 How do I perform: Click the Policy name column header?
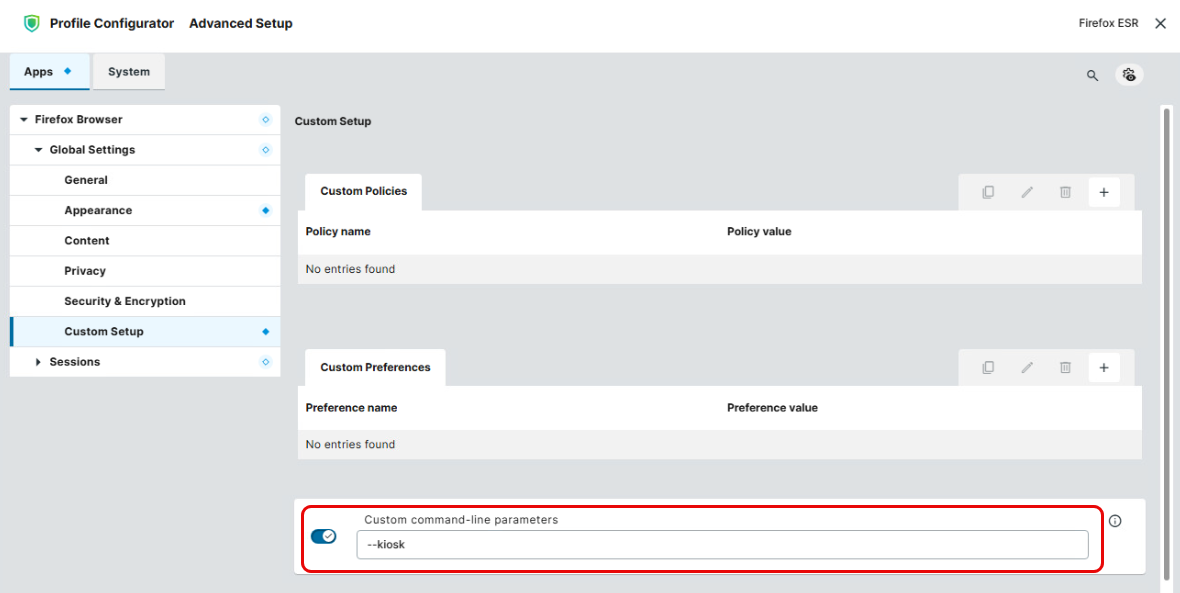coord(338,232)
